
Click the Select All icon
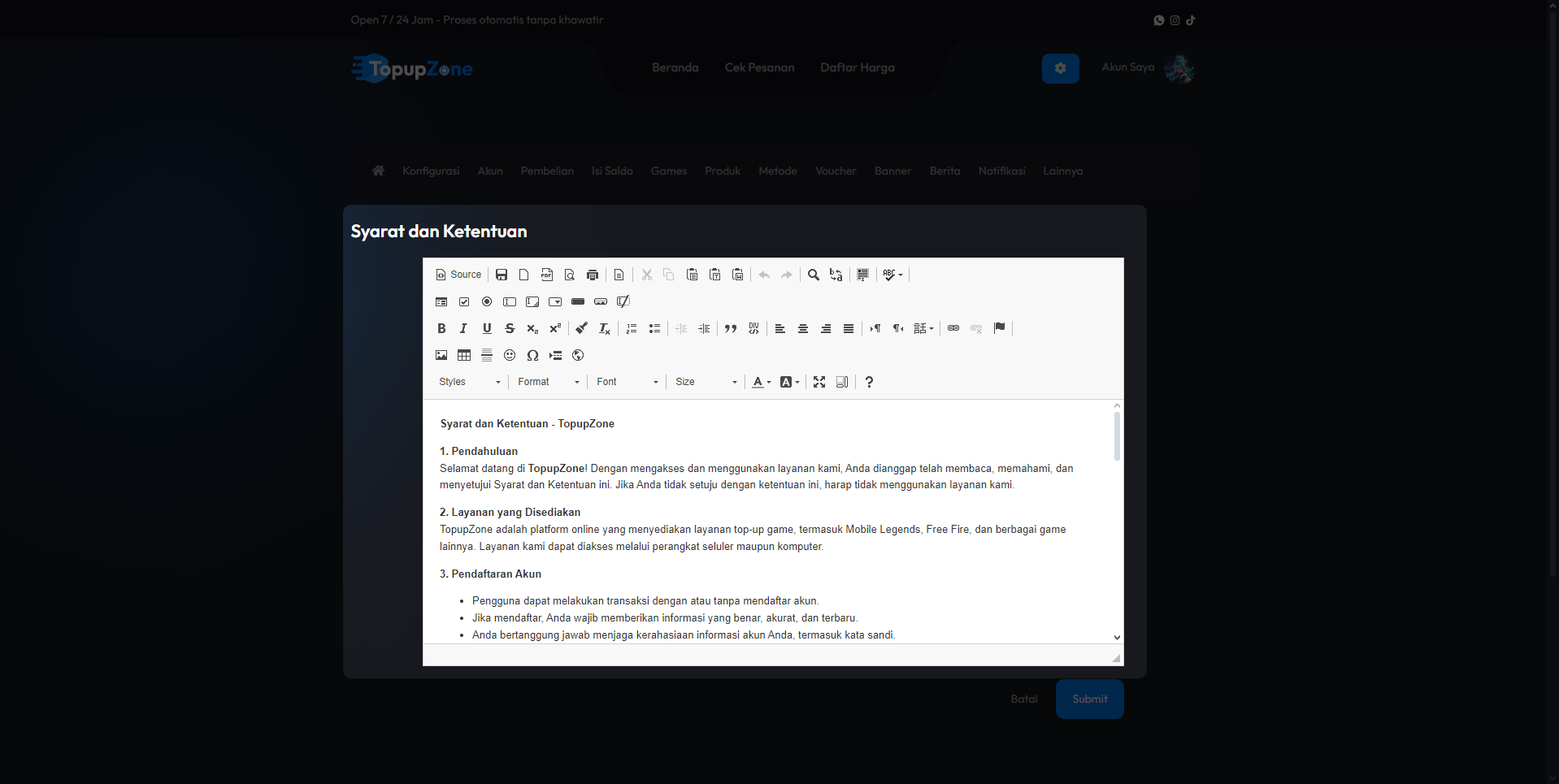(x=863, y=275)
